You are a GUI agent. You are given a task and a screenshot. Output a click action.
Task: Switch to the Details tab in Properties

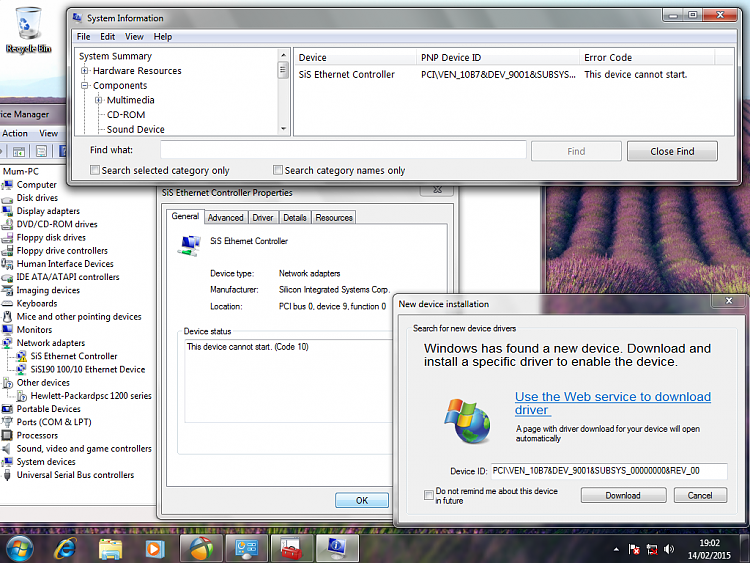(295, 218)
